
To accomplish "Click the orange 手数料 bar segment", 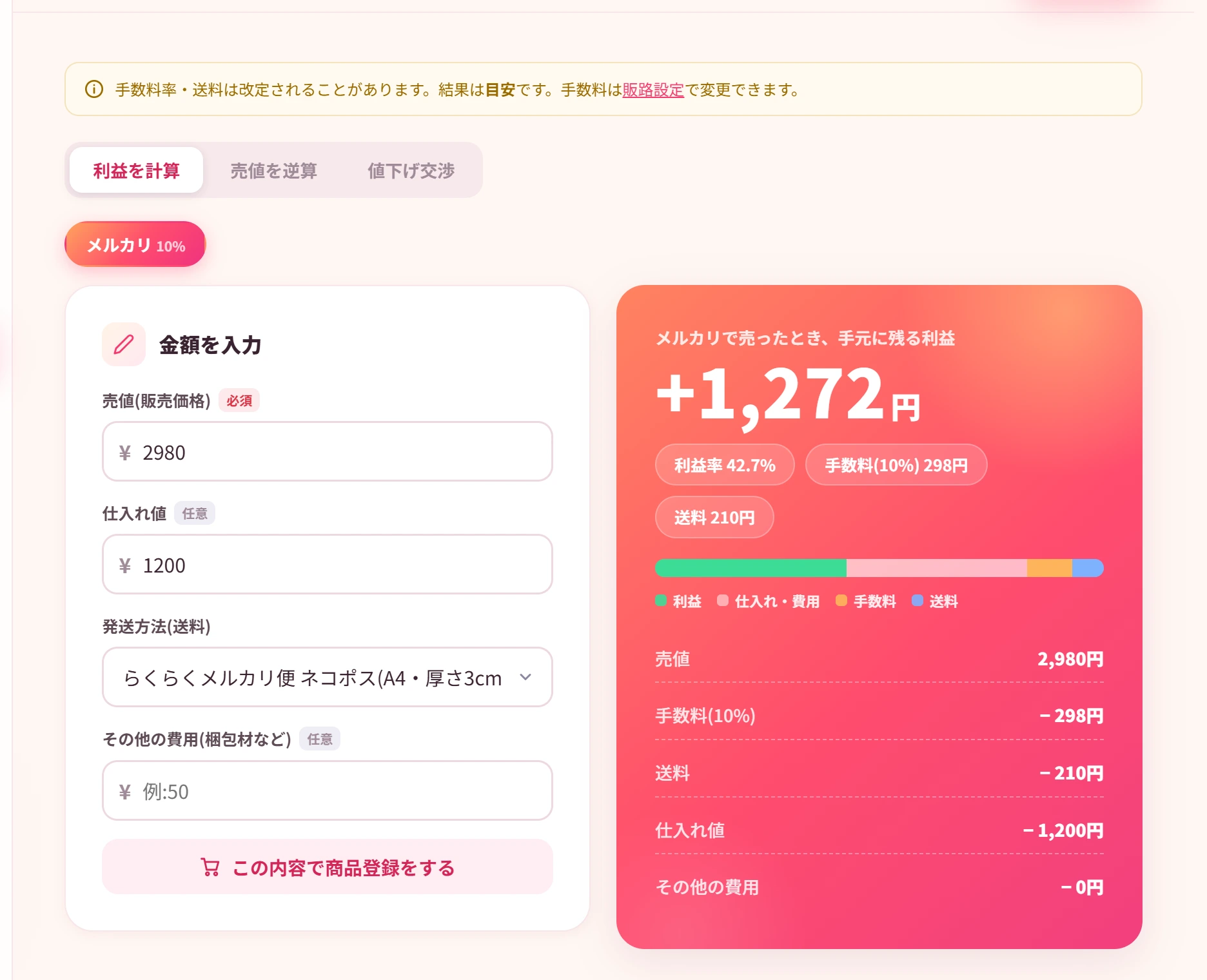I will pyautogui.click(x=1050, y=568).
